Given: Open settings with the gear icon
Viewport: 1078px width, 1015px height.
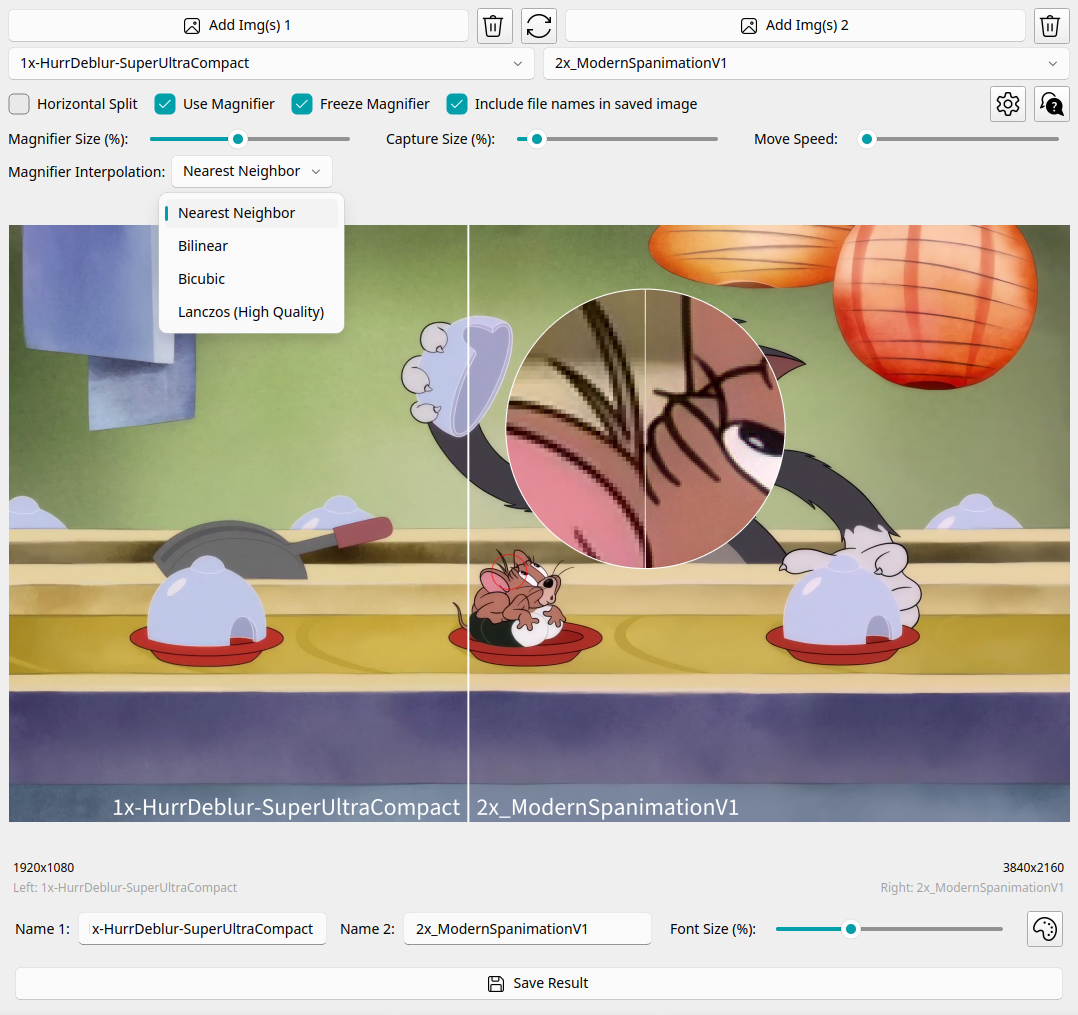Looking at the screenshot, I should pos(1008,104).
